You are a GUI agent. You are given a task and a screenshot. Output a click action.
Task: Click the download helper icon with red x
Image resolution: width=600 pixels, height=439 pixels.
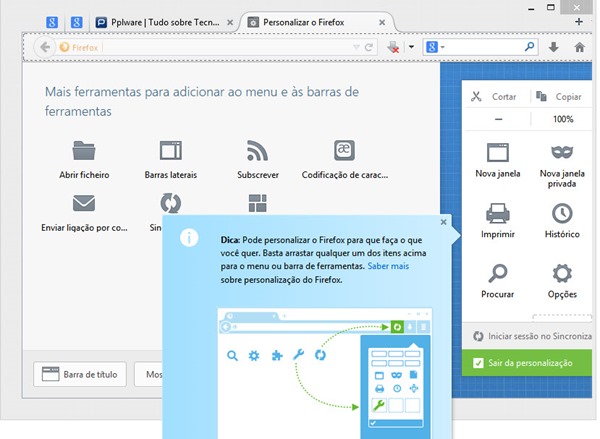[x=393, y=47]
